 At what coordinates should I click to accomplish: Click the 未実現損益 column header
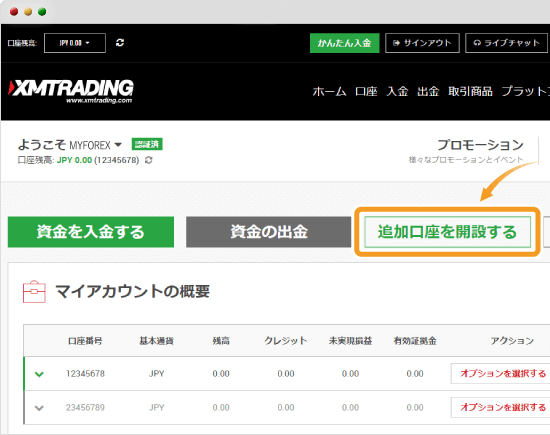tap(350, 341)
